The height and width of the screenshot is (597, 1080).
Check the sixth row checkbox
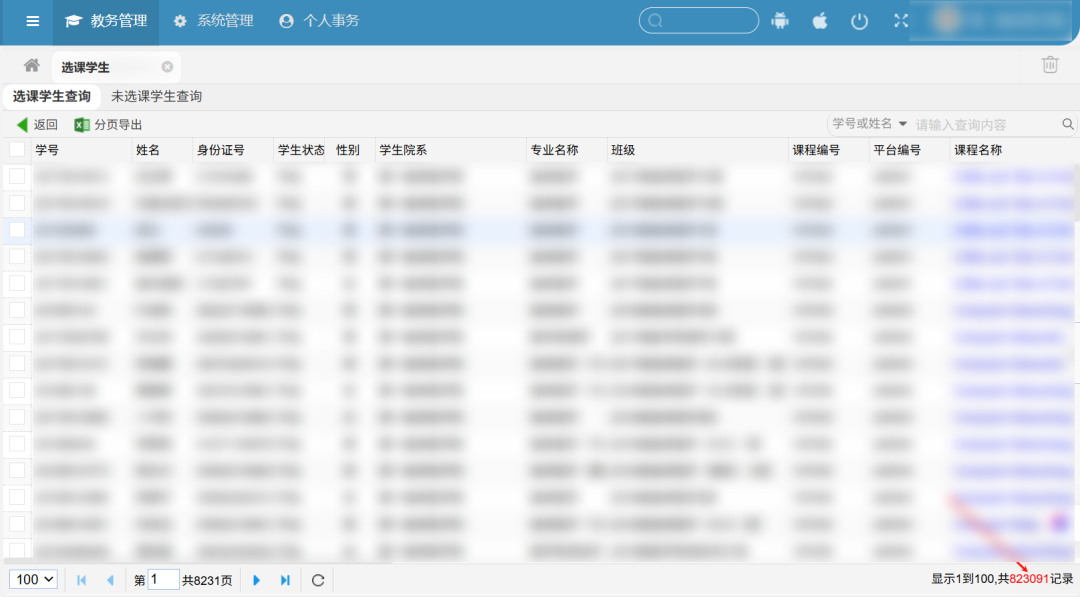(17, 310)
